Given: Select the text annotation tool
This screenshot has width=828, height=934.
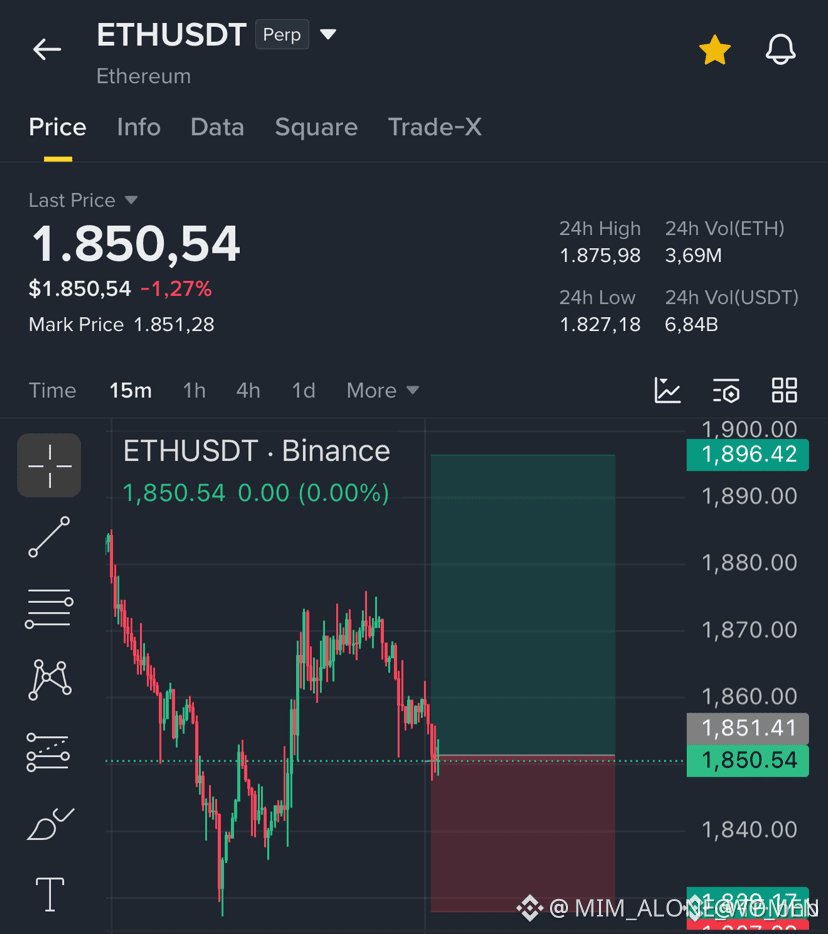Looking at the screenshot, I should tap(50, 895).
